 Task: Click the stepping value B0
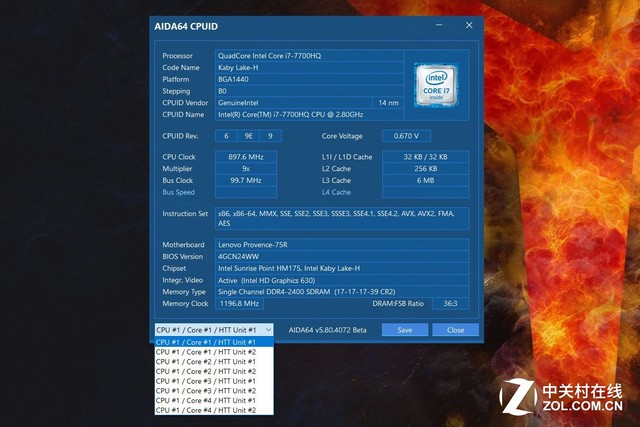click(x=309, y=91)
